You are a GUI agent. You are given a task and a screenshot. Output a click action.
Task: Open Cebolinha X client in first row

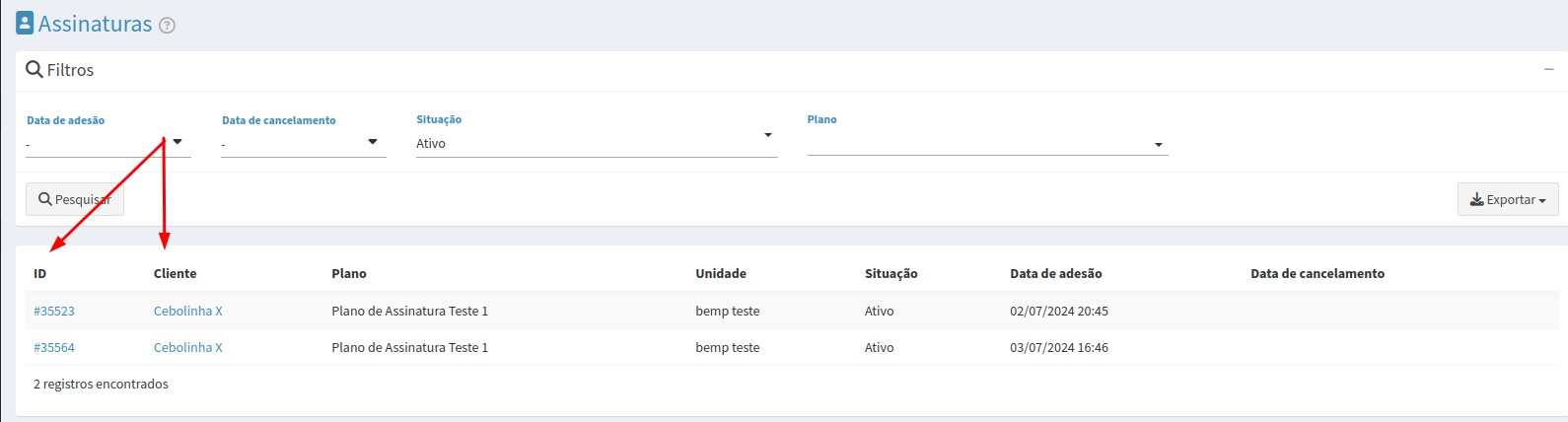point(188,311)
